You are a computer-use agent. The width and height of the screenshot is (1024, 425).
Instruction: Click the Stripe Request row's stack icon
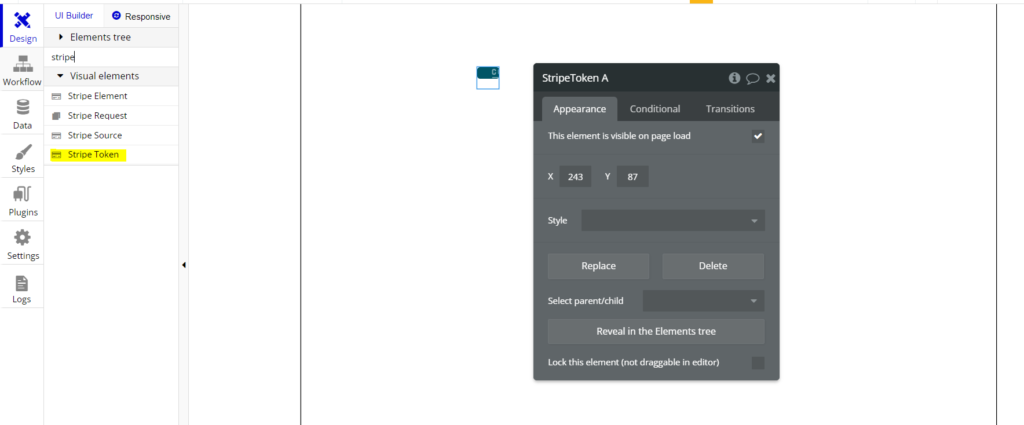(x=56, y=116)
